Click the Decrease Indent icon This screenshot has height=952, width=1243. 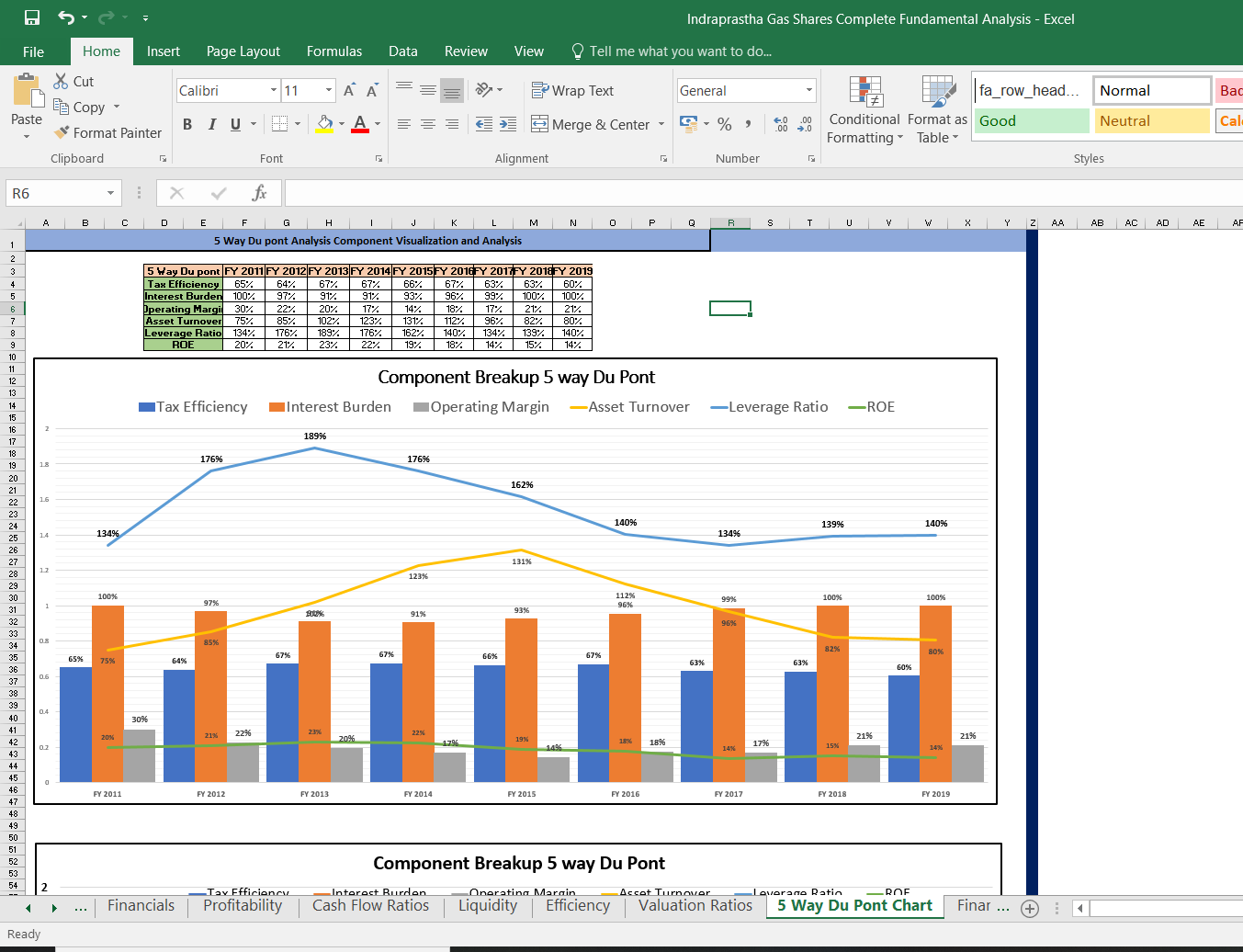[x=484, y=124]
